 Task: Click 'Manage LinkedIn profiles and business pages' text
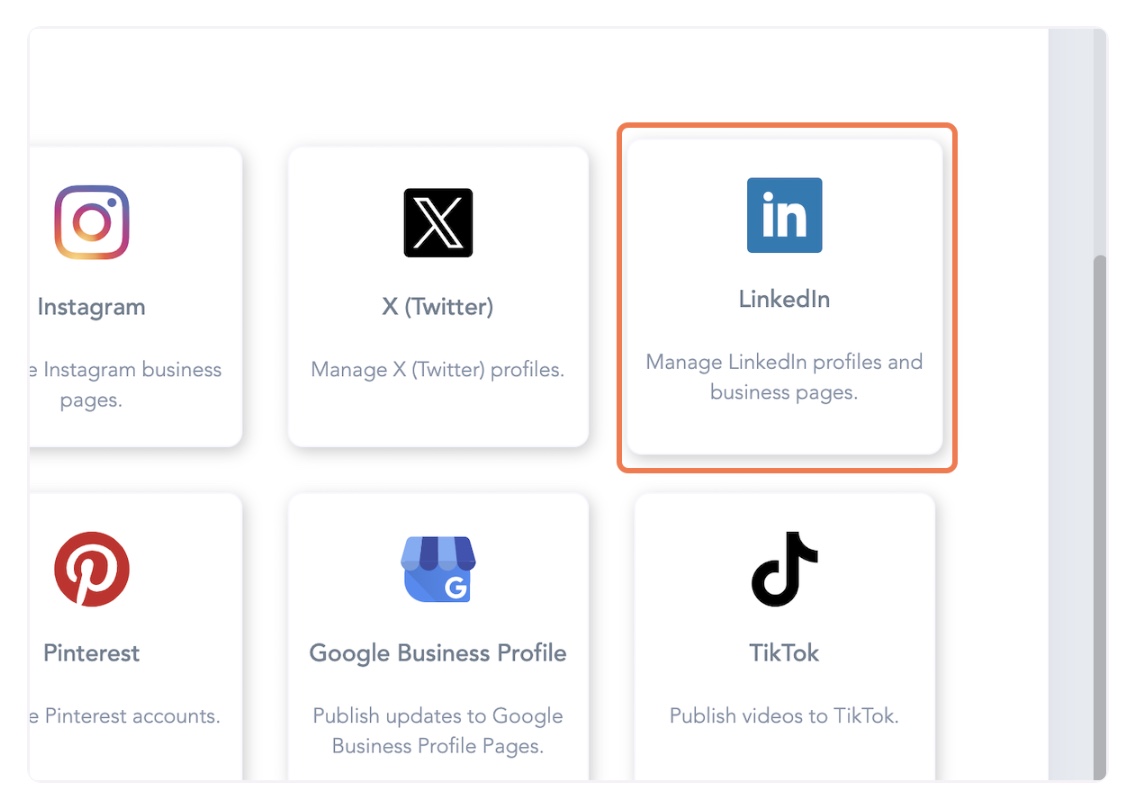click(784, 377)
